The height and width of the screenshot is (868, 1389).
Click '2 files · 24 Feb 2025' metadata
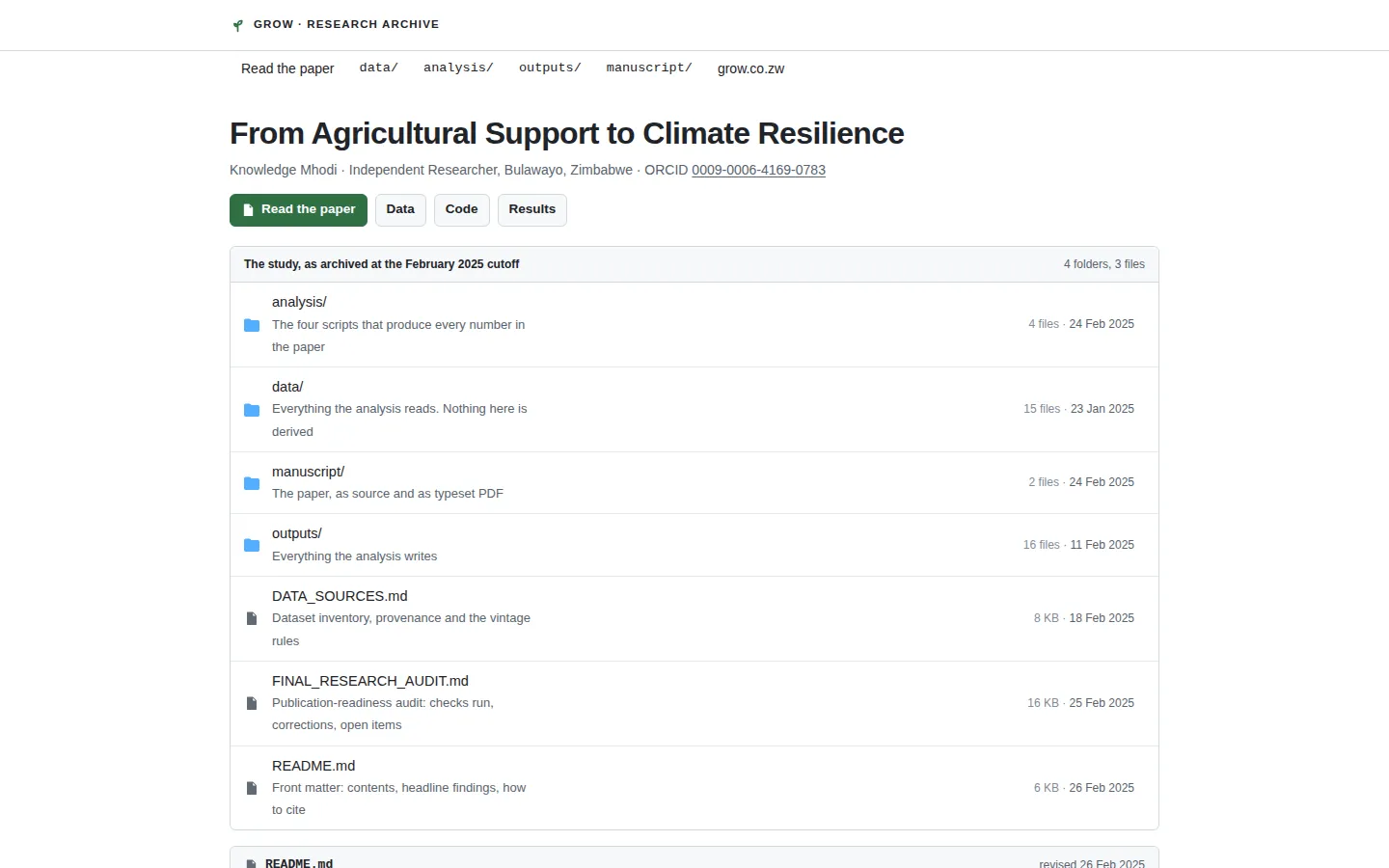[x=1081, y=482]
